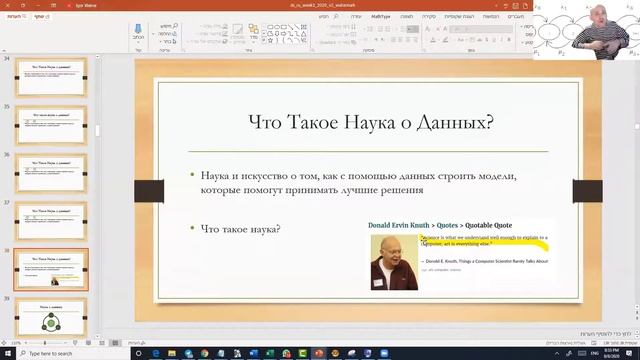The width and height of the screenshot is (640, 360).
Task: Click the Comments (הערות) button
Action: [16, 16]
